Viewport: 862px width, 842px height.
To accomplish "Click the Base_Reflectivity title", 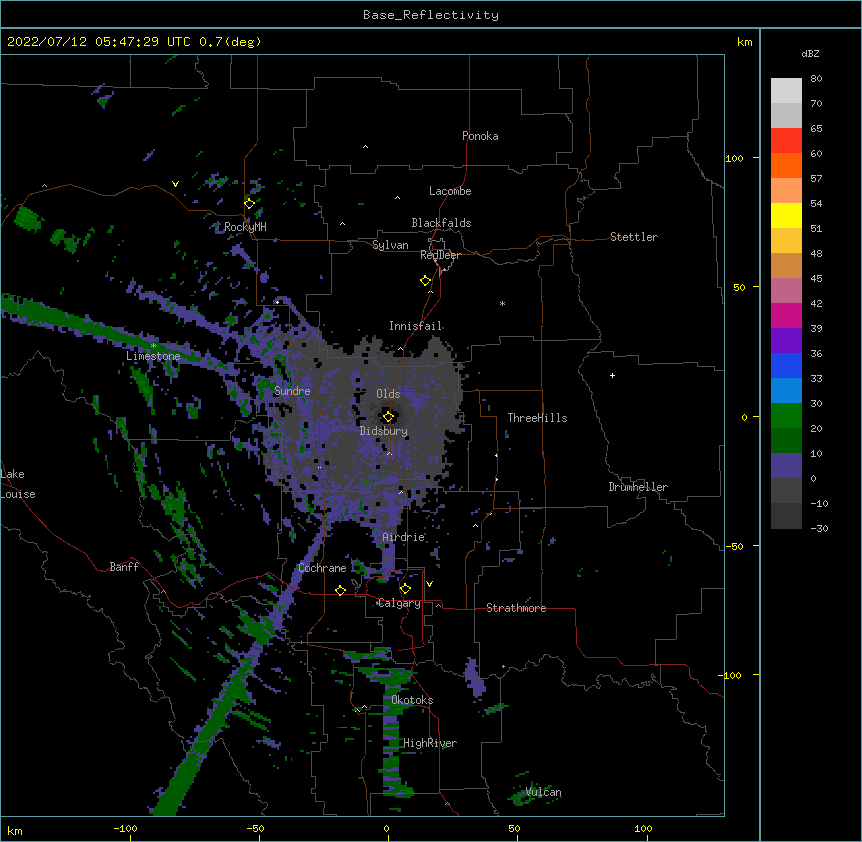I will 431,15.
